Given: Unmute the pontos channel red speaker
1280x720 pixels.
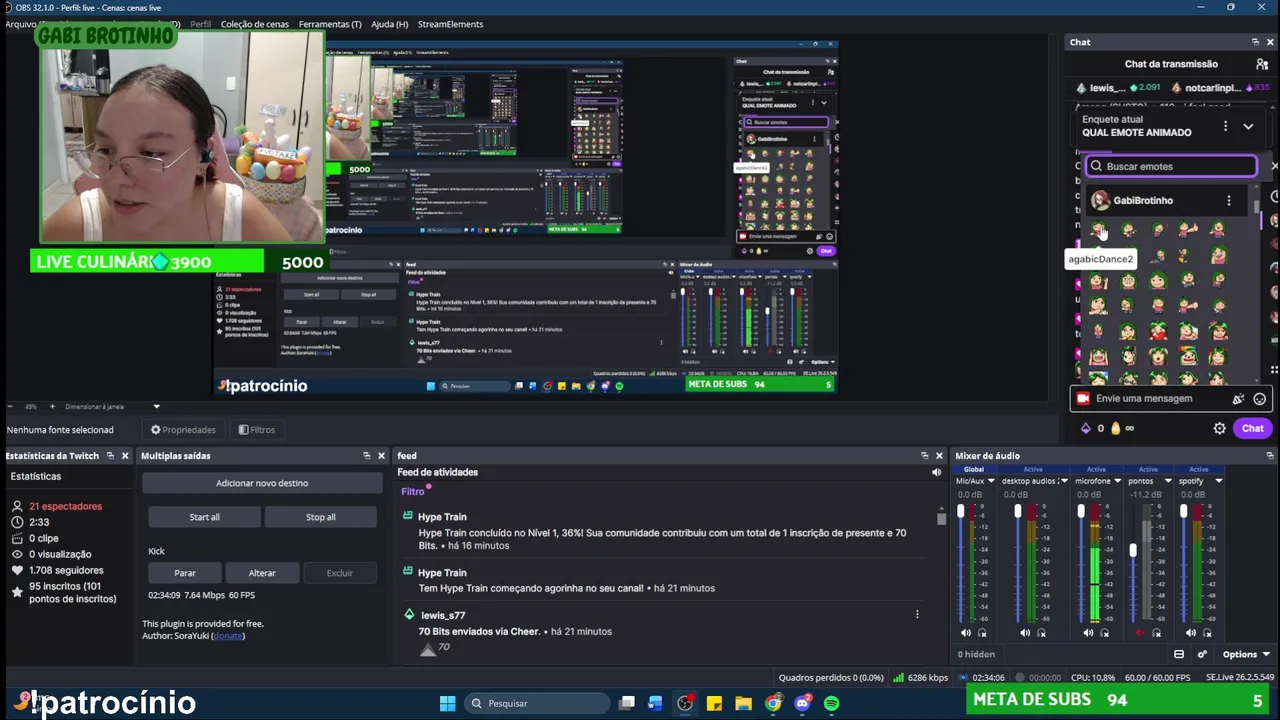Looking at the screenshot, I should point(1140,633).
